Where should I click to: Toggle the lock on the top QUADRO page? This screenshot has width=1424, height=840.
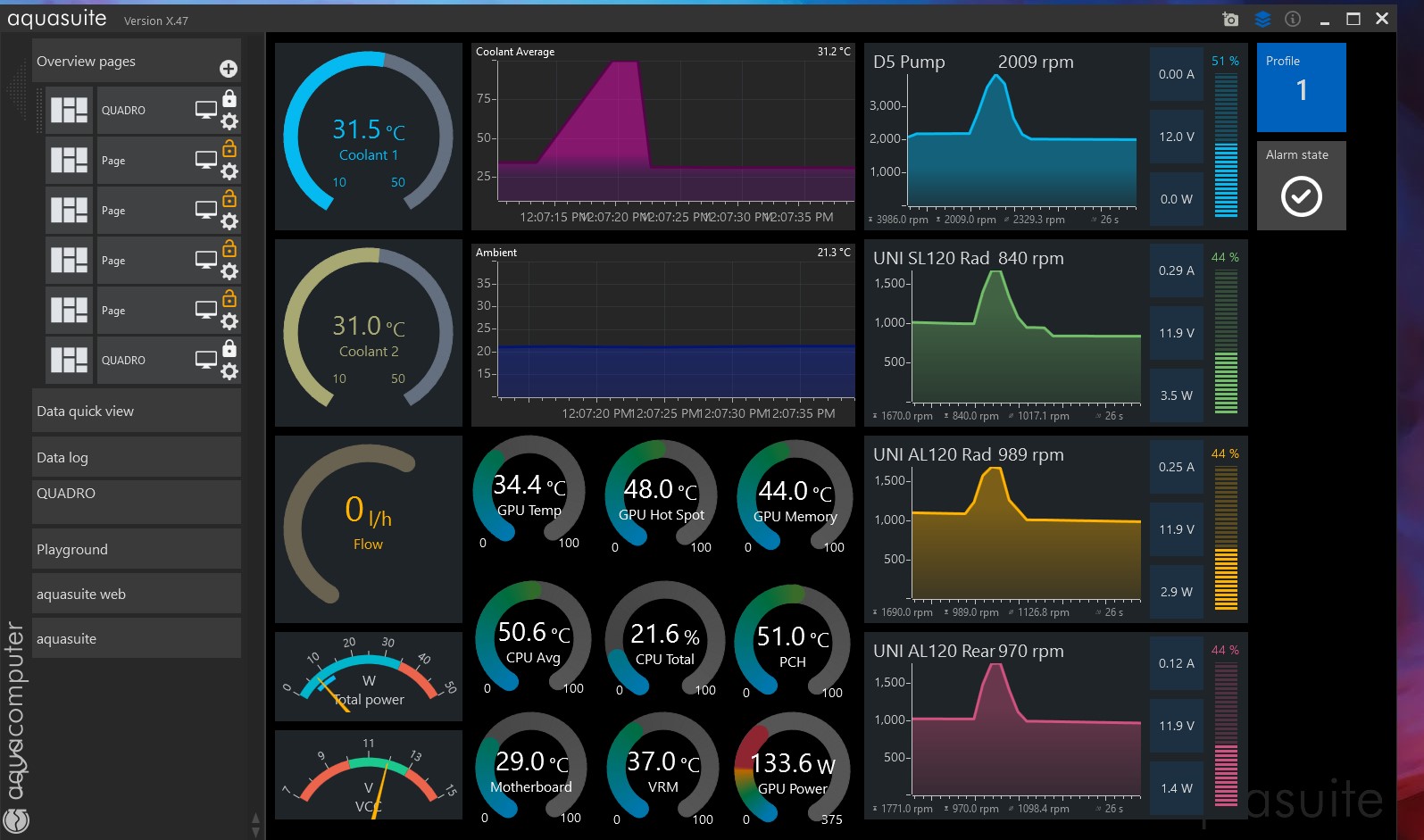229,97
